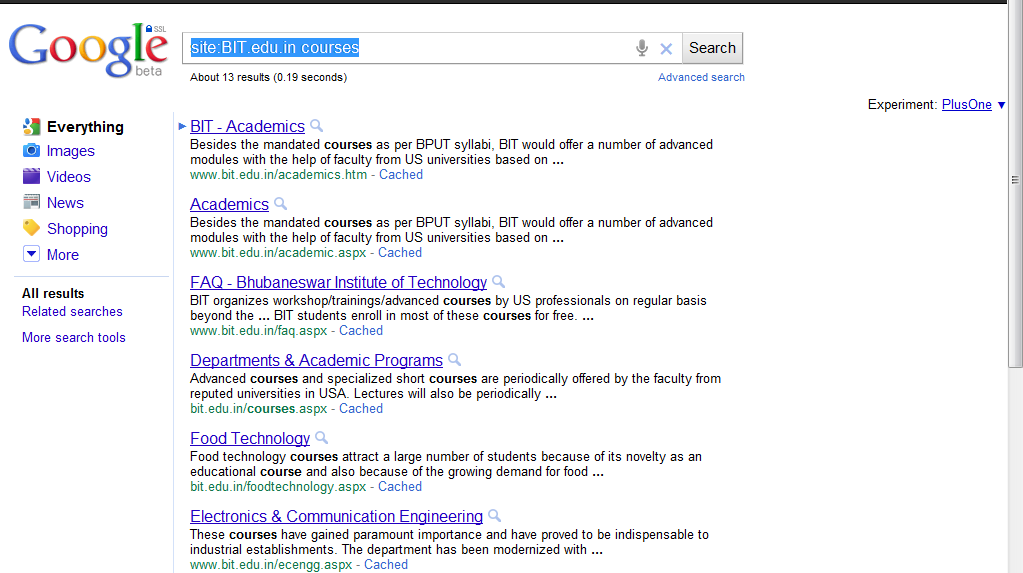1023x573 pixels.
Task: Open Cached link for courses.aspx result
Action: (x=361, y=409)
